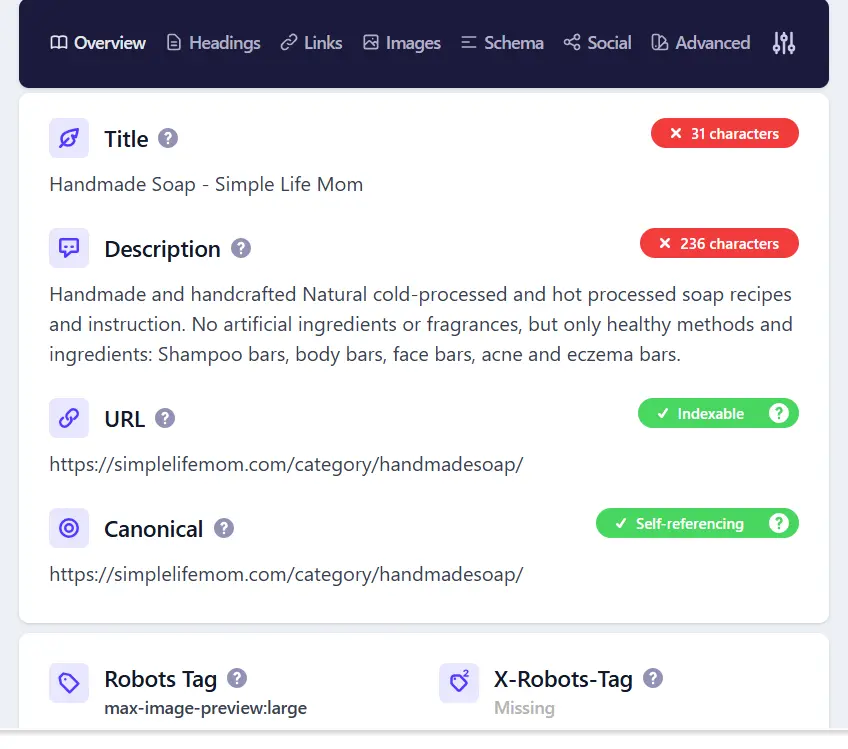Click the X-Robots-Tag icon
The width and height of the screenshot is (848, 749).
459,682
